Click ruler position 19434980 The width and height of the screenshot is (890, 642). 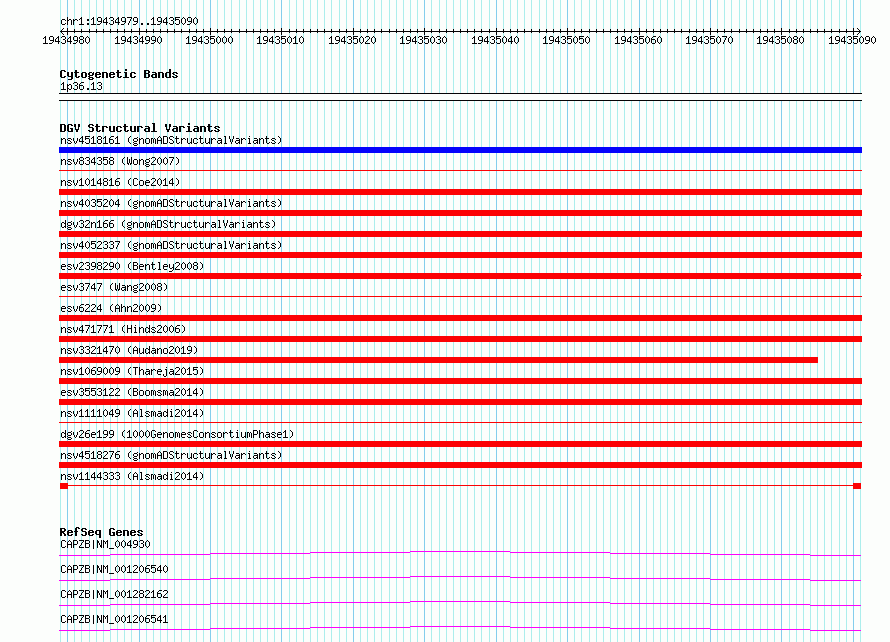66,40
